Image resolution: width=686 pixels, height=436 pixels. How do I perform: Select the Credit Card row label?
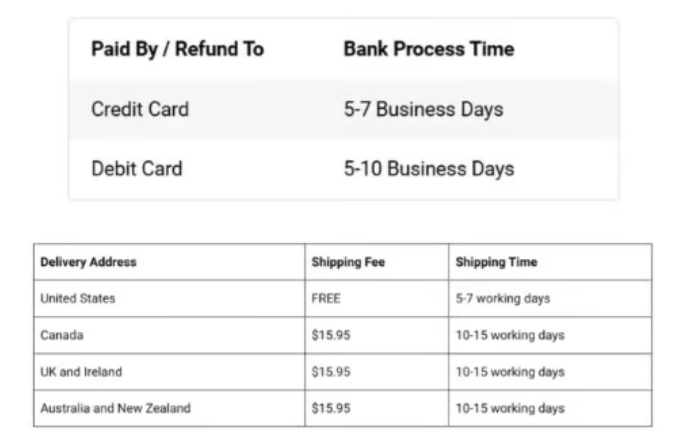(x=139, y=109)
